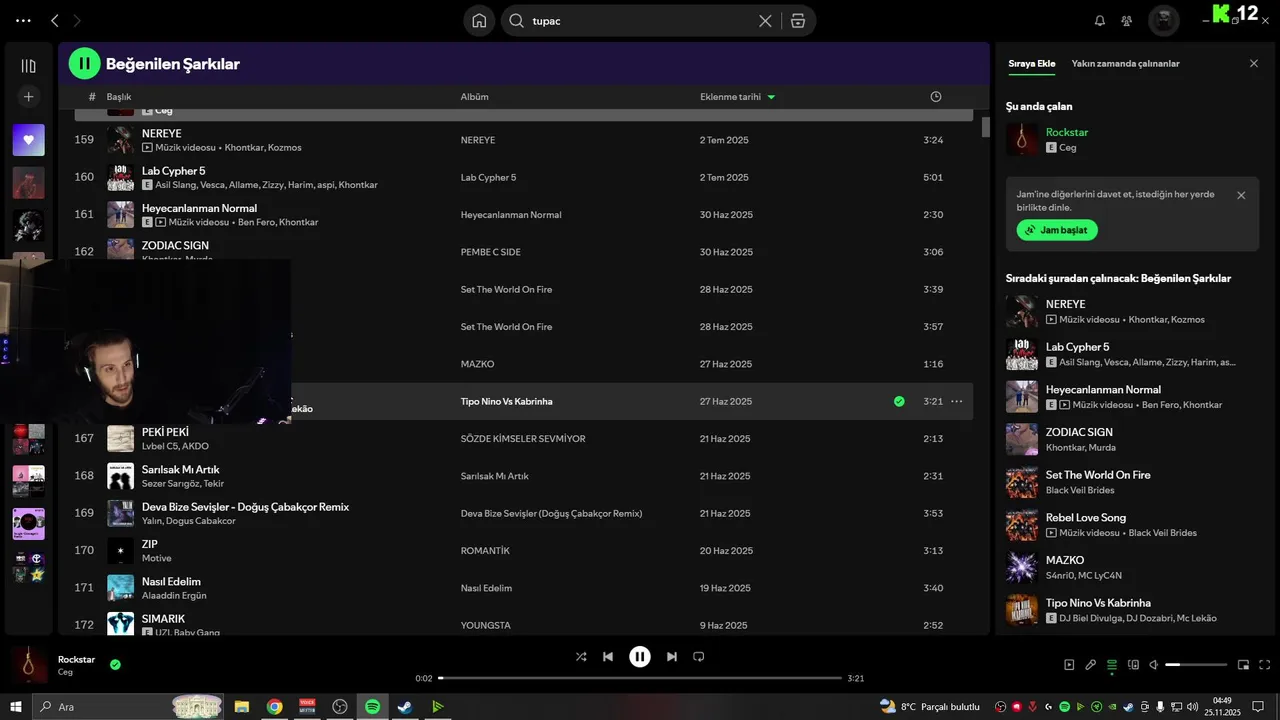Open the profile avatar menu
The image size is (1280, 720).
tap(1163, 20)
